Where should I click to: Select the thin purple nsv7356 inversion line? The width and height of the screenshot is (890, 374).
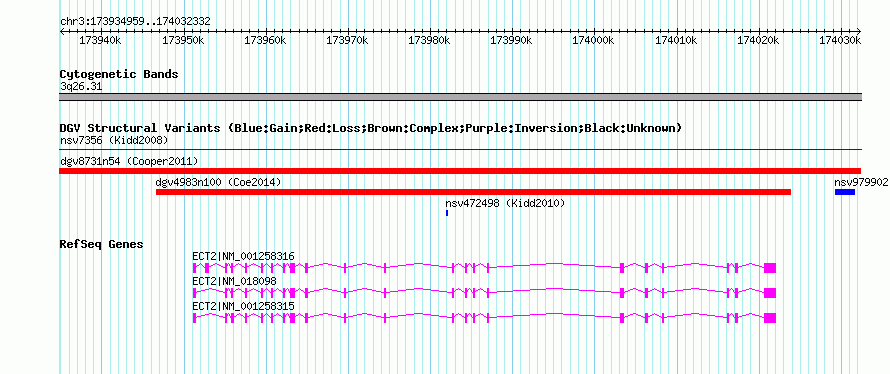(x=460, y=150)
